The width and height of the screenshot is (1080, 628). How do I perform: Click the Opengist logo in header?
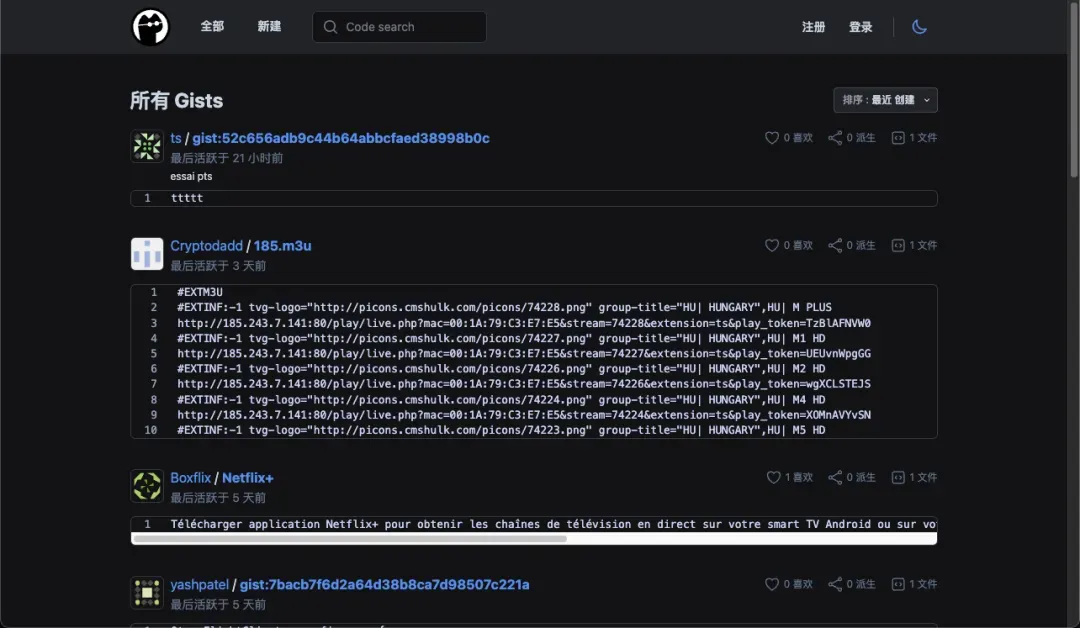(150, 27)
